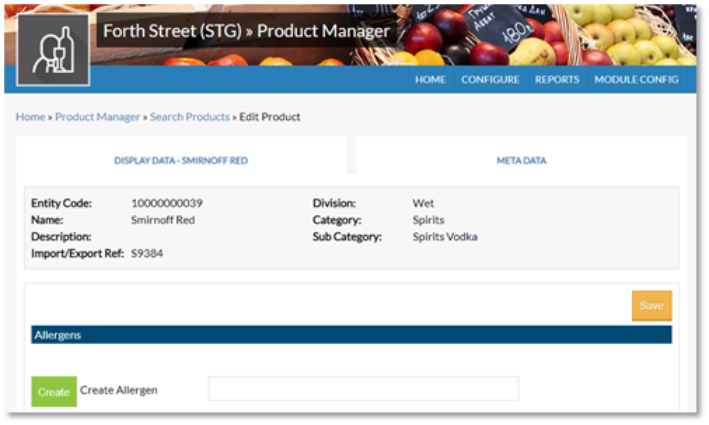Return to Search Products breadcrumb
This screenshot has height=425, width=709.
[x=190, y=117]
